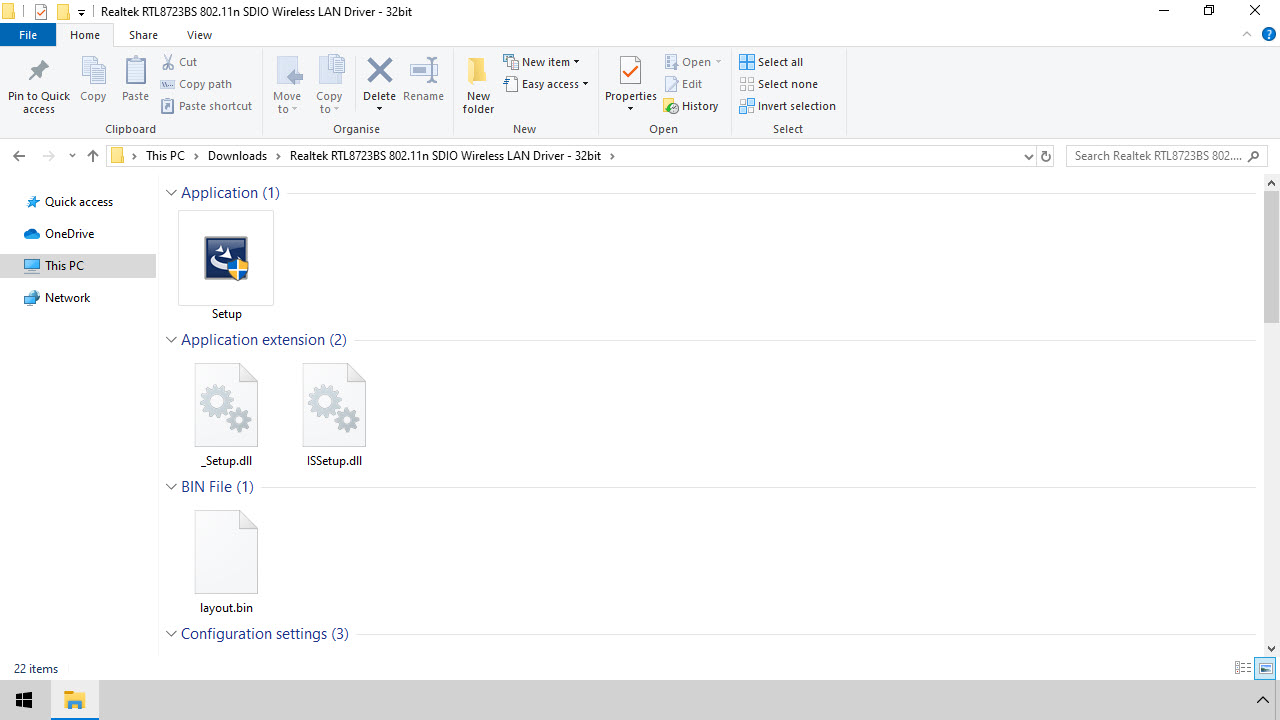Viewport: 1280px width, 720px height.
Task: Select Quick access in navigation pane
Action: (x=79, y=202)
